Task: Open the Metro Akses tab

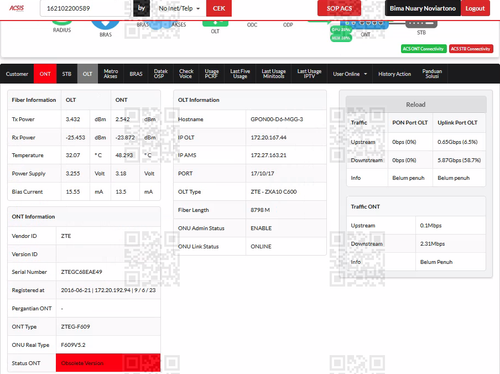Action: (x=111, y=74)
